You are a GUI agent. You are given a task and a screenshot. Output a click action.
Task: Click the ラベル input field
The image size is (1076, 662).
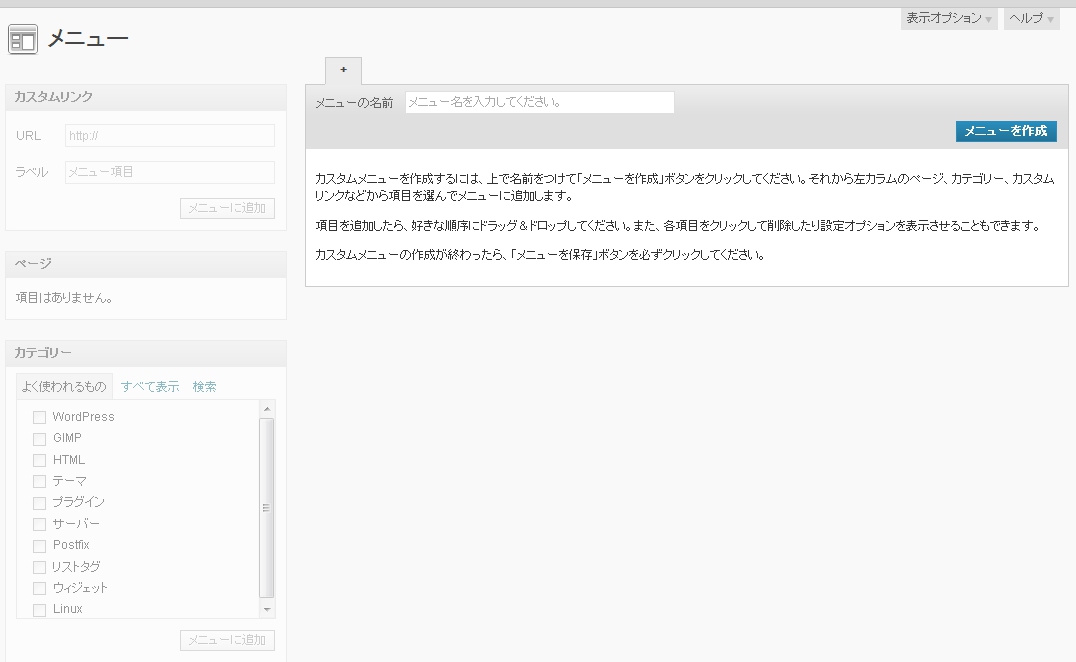tap(169, 171)
